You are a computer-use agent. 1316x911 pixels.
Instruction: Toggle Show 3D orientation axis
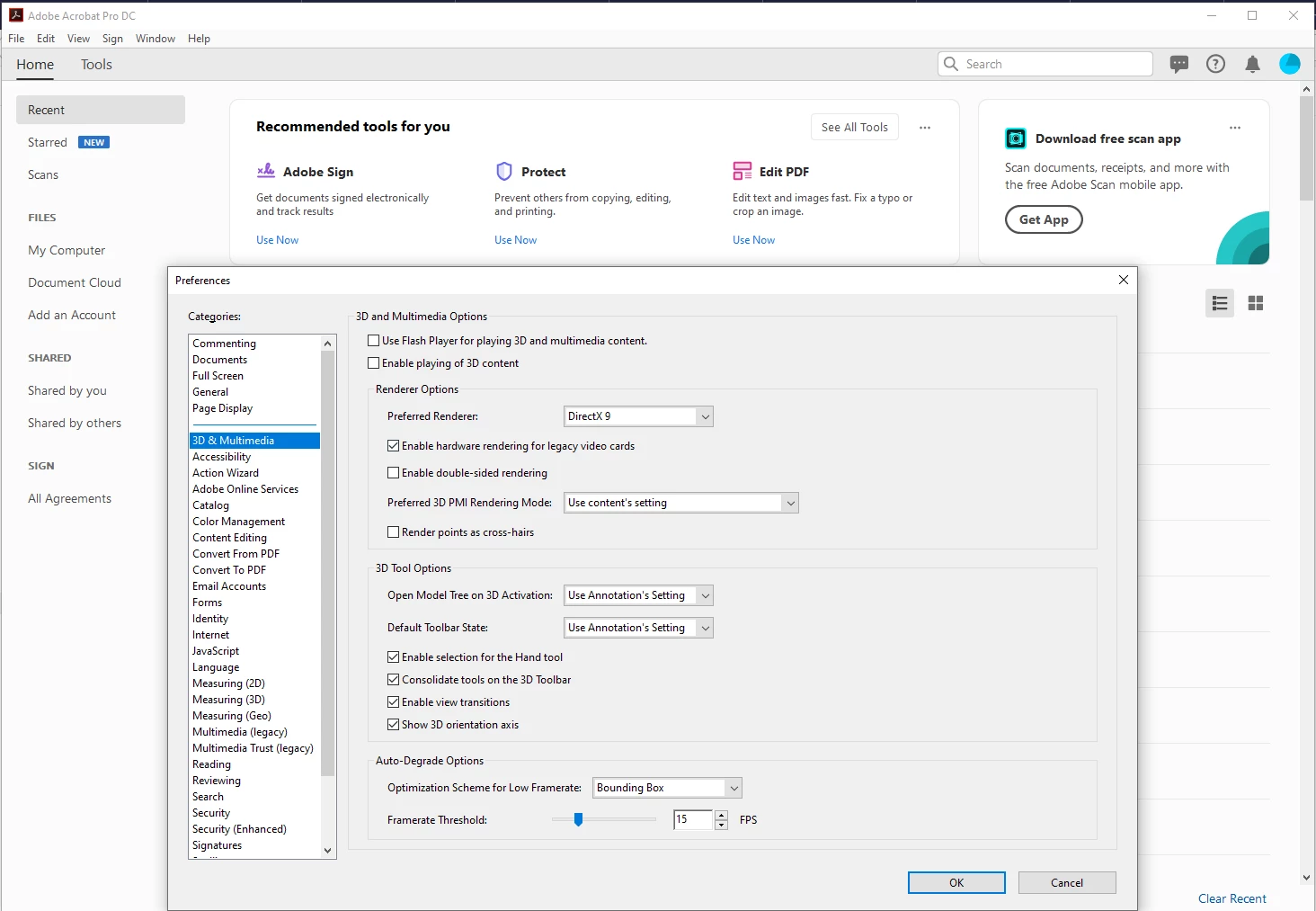click(x=394, y=725)
